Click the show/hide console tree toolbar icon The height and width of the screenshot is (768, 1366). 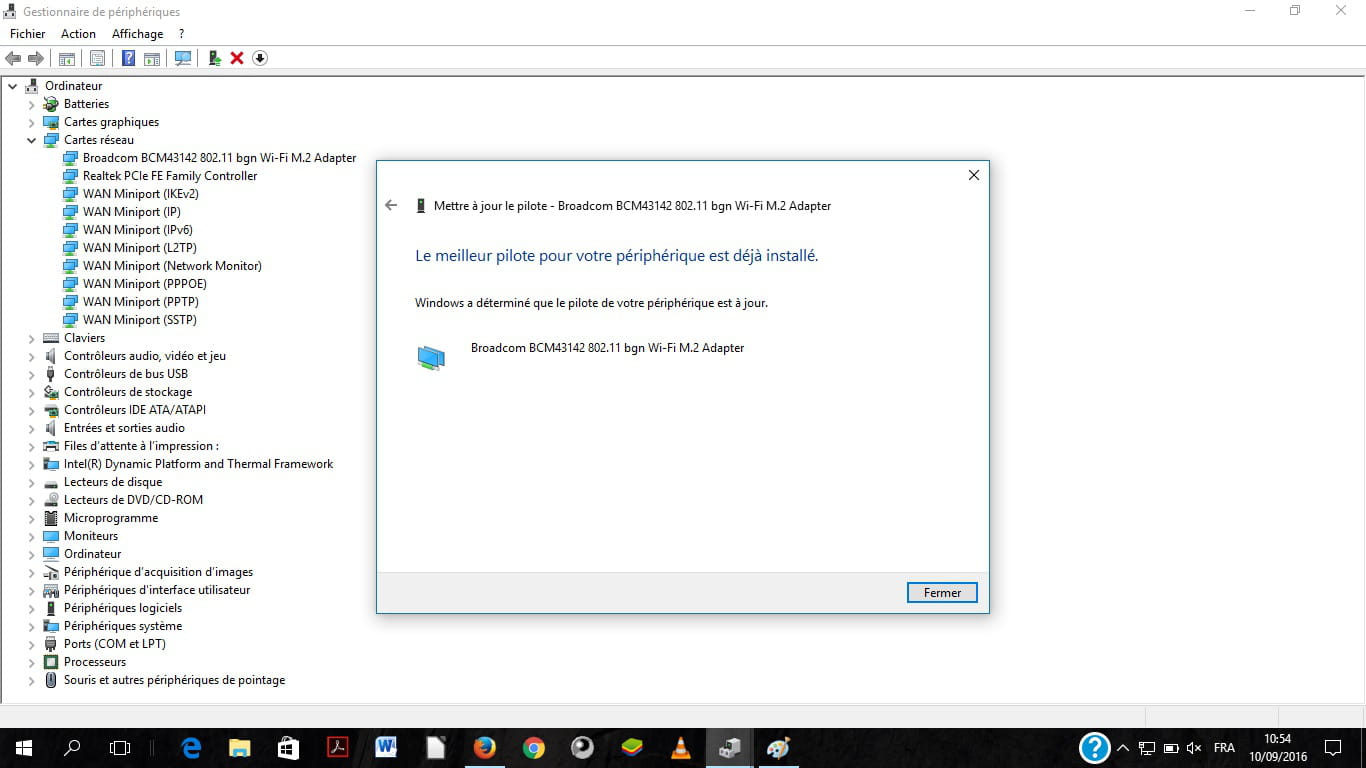tap(67, 58)
